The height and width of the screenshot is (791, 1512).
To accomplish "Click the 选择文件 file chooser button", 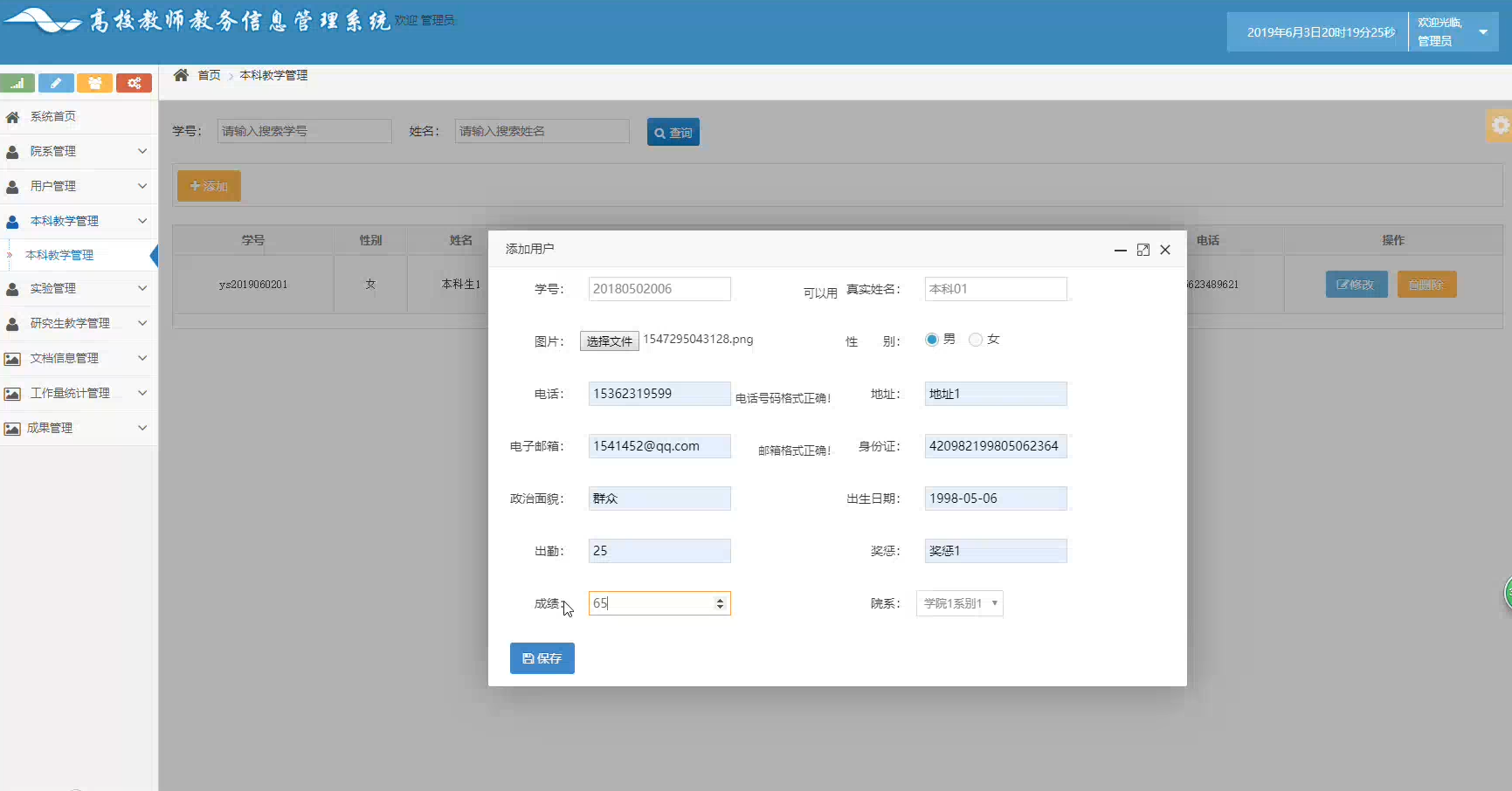I will coord(610,341).
